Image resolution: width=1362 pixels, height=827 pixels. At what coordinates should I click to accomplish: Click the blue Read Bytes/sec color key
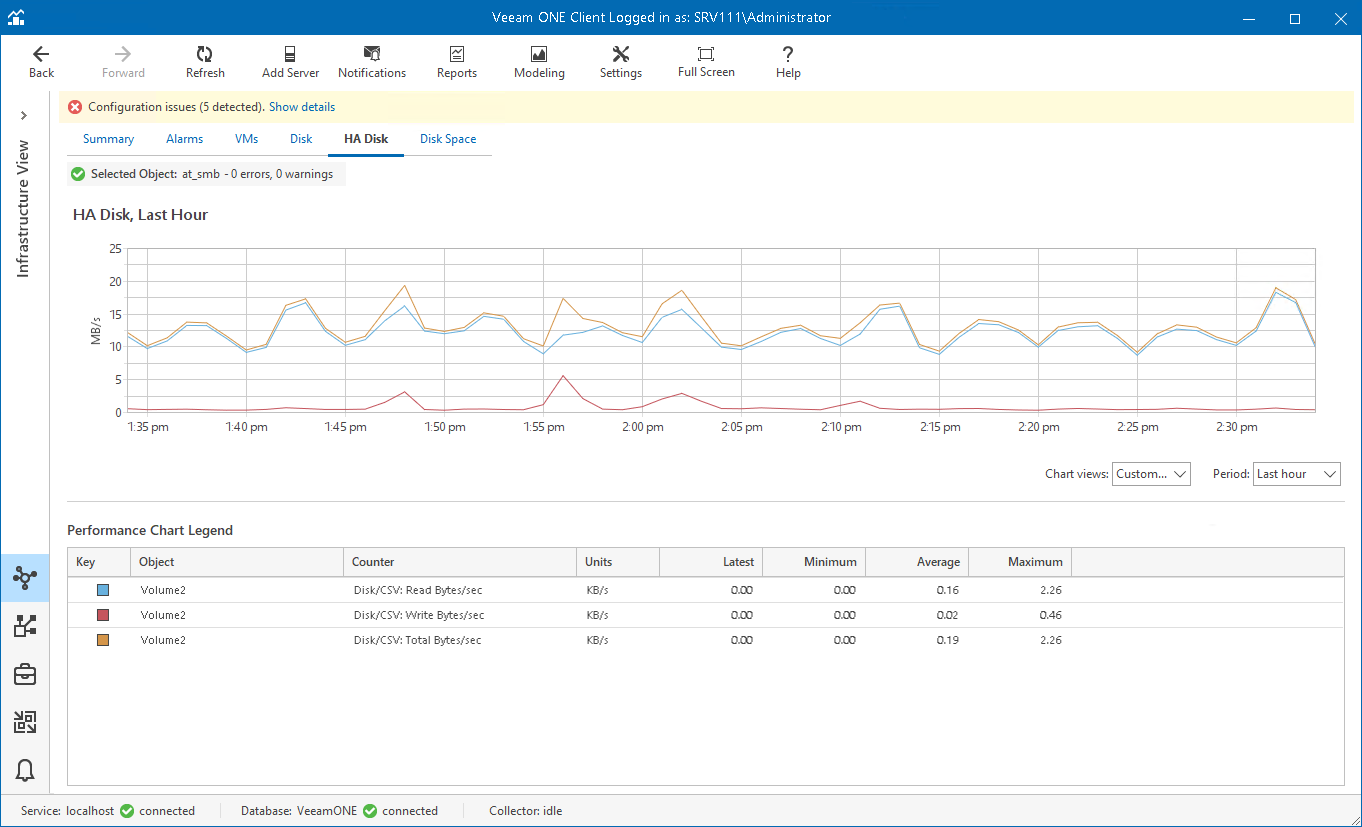pos(102,590)
